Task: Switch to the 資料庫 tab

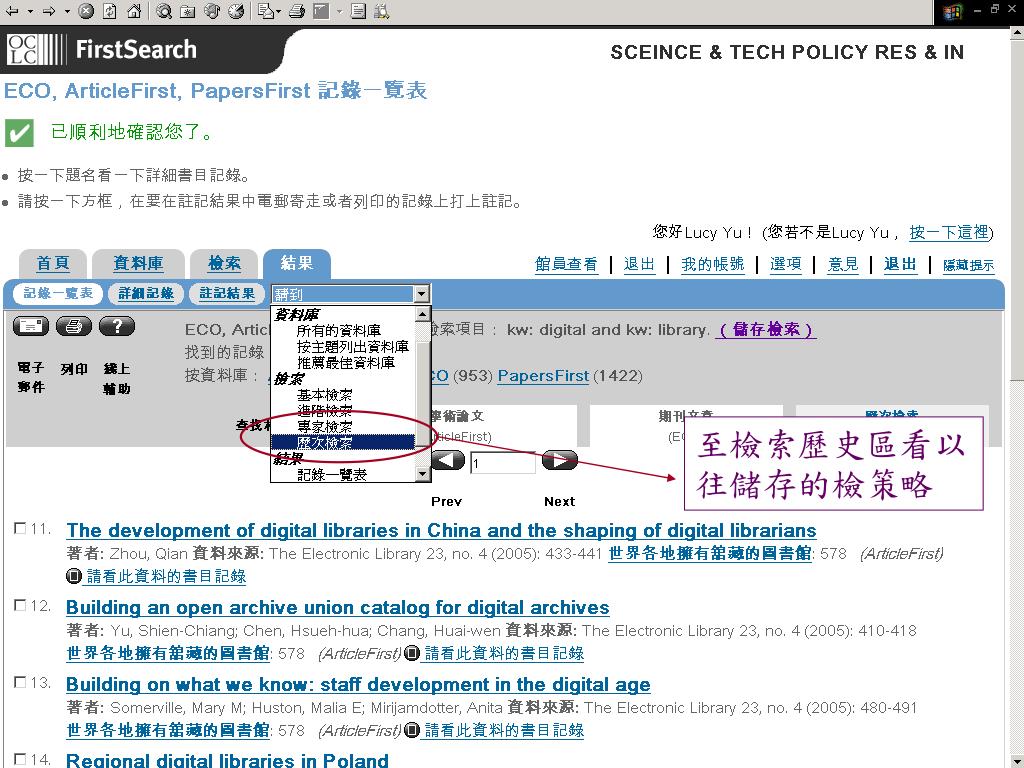Action: [138, 263]
